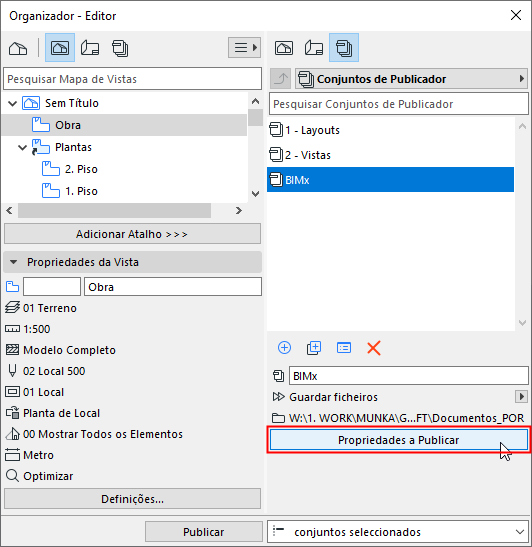This screenshot has height=547, width=532.
Task: Select the Publisher Sets icon on right panel
Action: pos(344,48)
